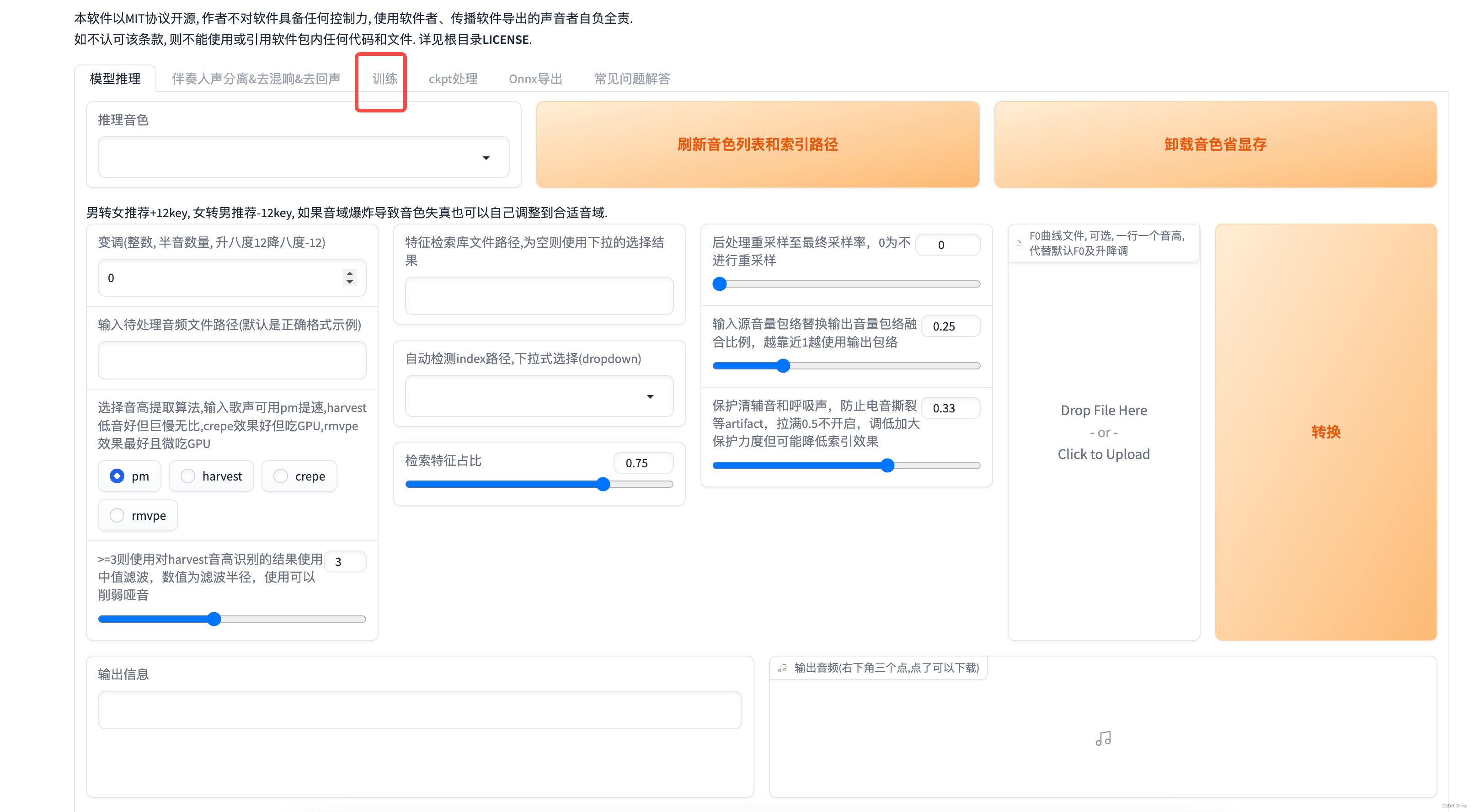Switch to the 训练 tab
The image size is (1474, 812).
385,79
